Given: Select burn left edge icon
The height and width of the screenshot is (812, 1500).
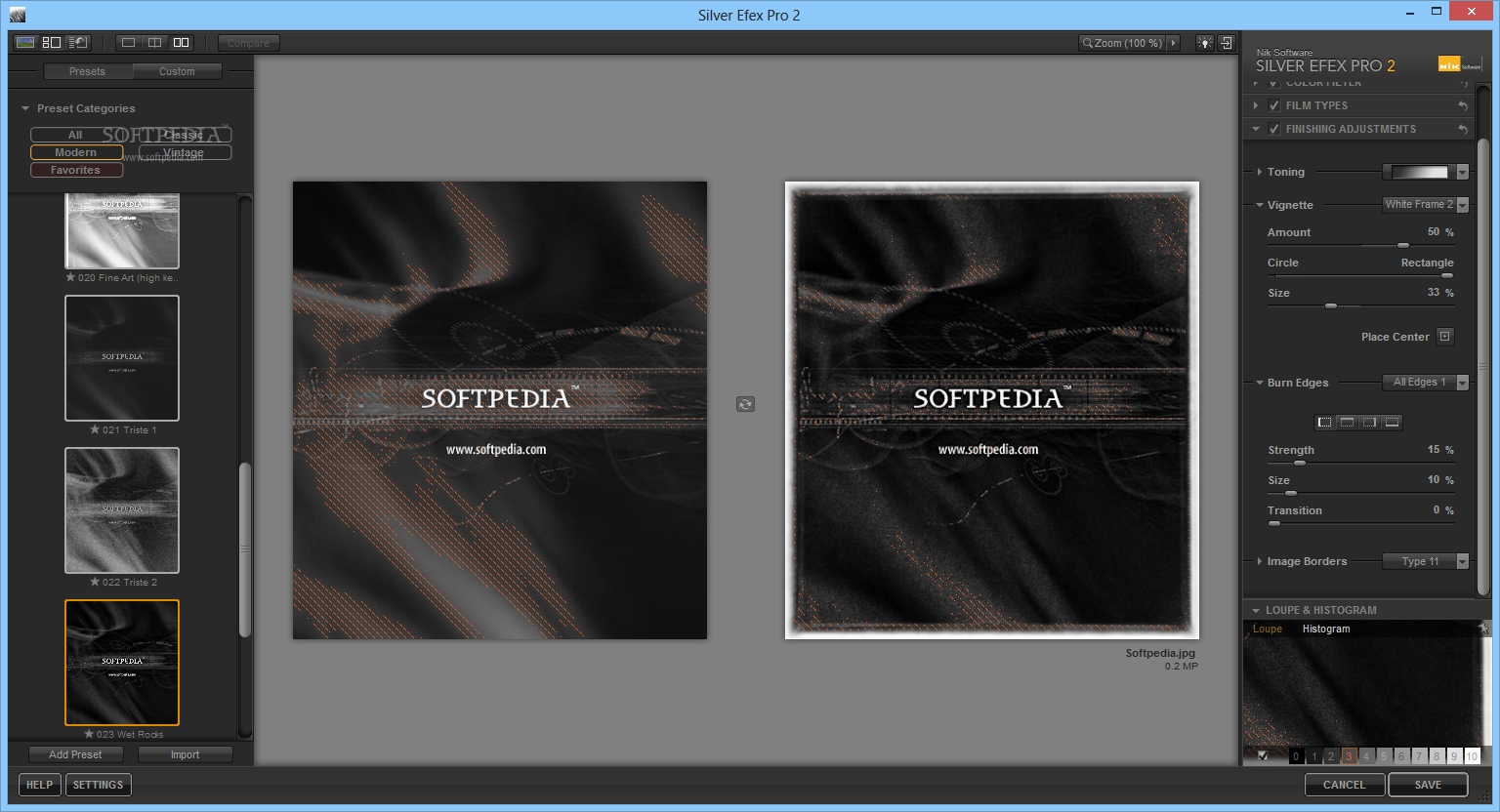Looking at the screenshot, I should click(1324, 422).
